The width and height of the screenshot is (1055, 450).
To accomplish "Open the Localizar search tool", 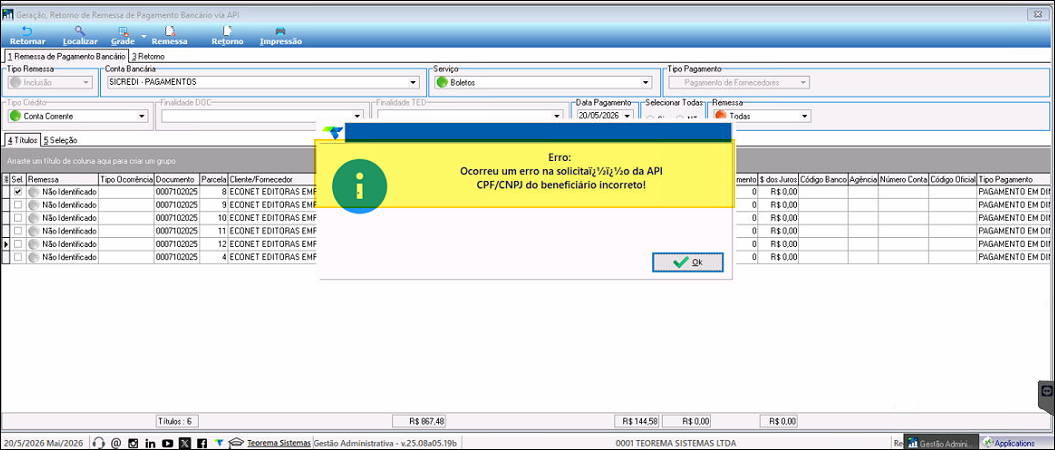I will coord(80,36).
